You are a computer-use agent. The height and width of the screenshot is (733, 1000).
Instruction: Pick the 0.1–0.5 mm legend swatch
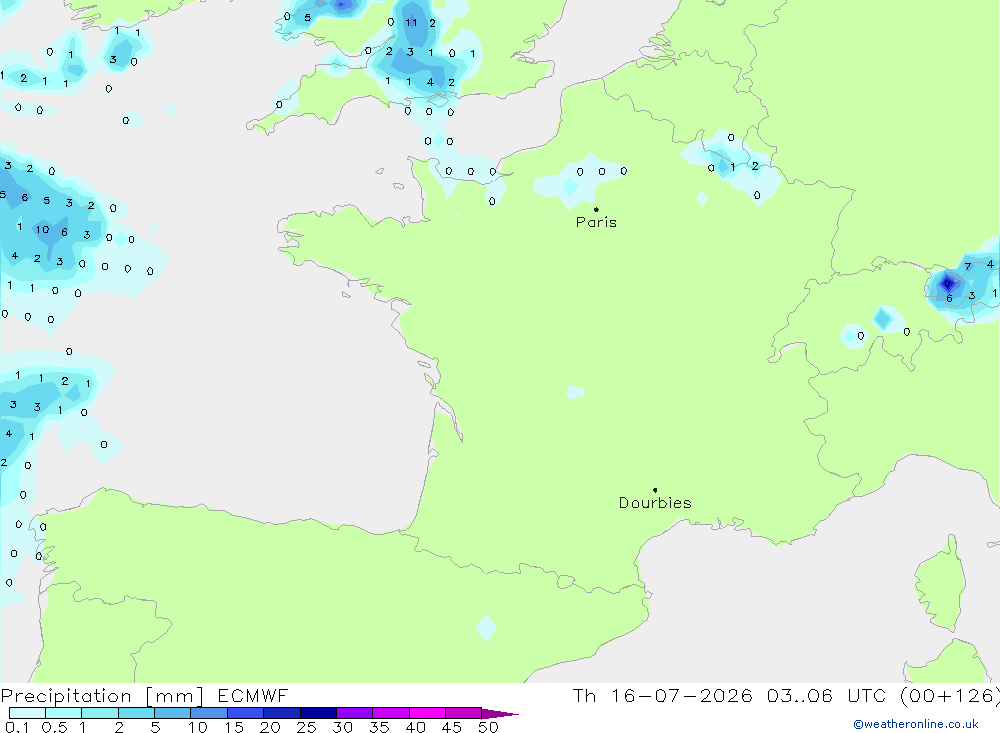[x=27, y=713]
